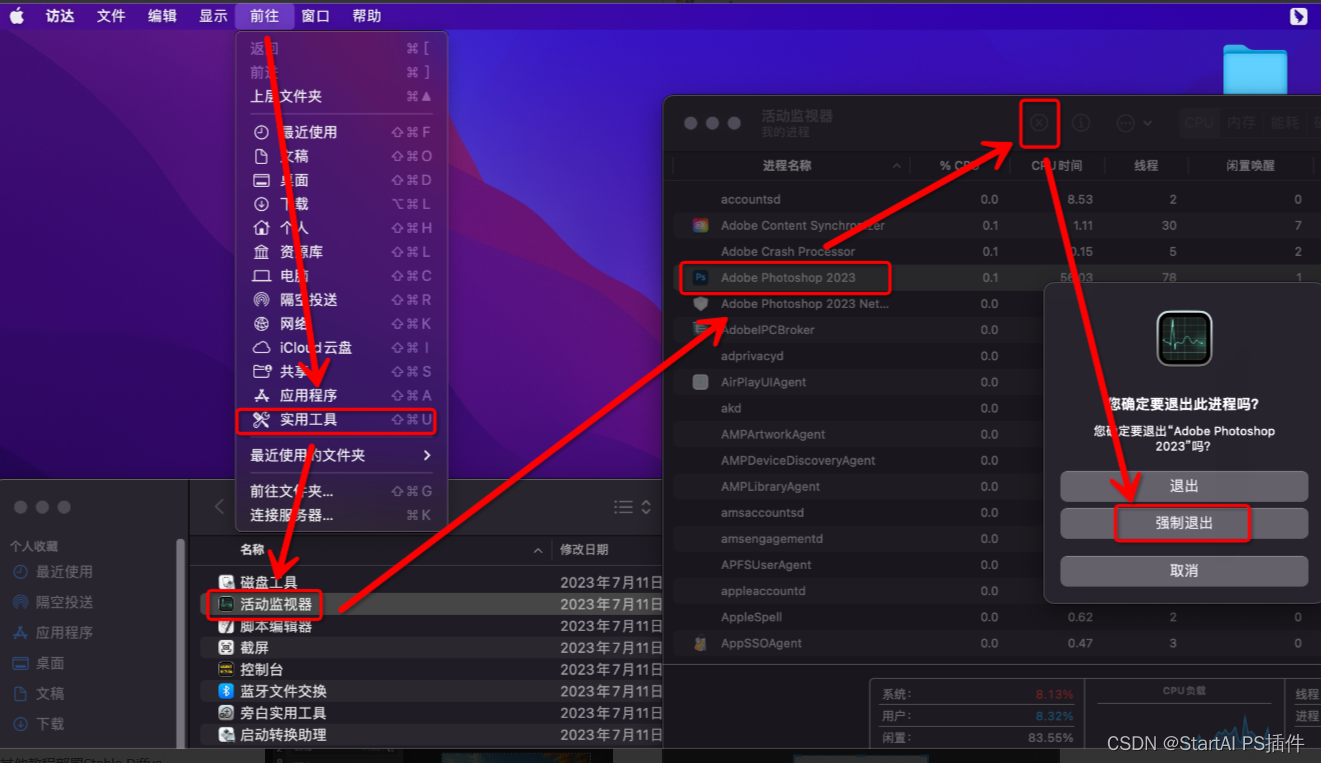Click the process info (i) toolbar icon
The image size is (1321, 763).
click(1081, 123)
